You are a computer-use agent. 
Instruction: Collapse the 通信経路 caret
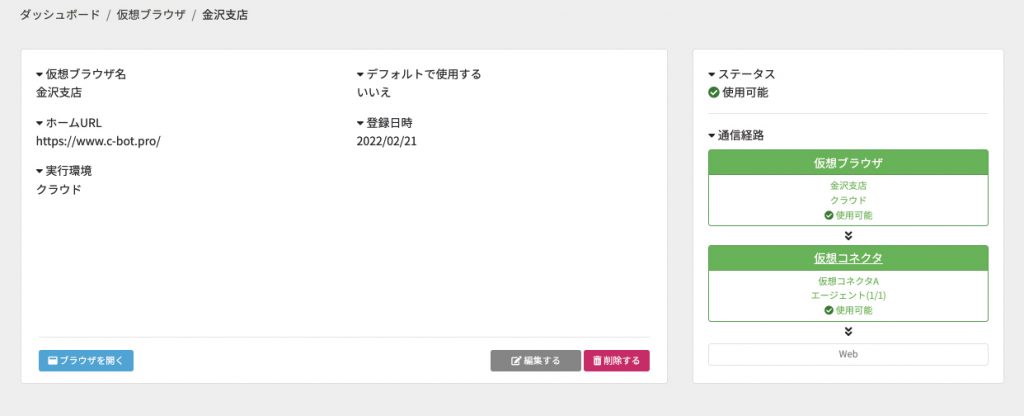tap(712, 136)
